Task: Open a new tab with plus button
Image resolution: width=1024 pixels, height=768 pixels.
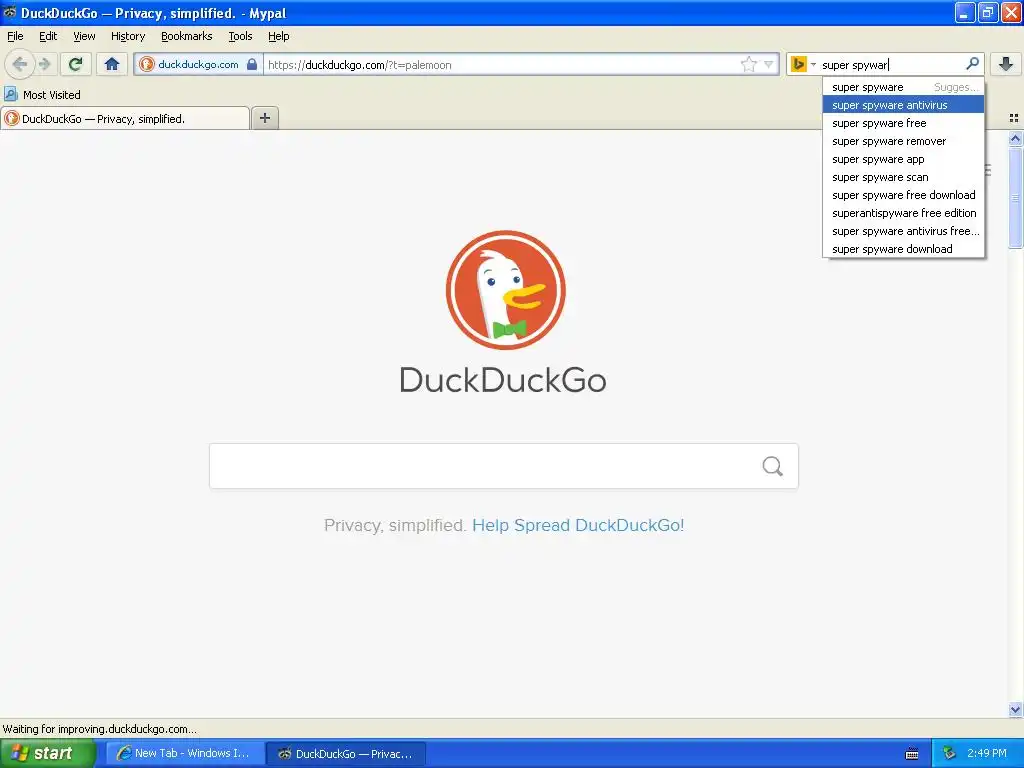Action: point(265,118)
